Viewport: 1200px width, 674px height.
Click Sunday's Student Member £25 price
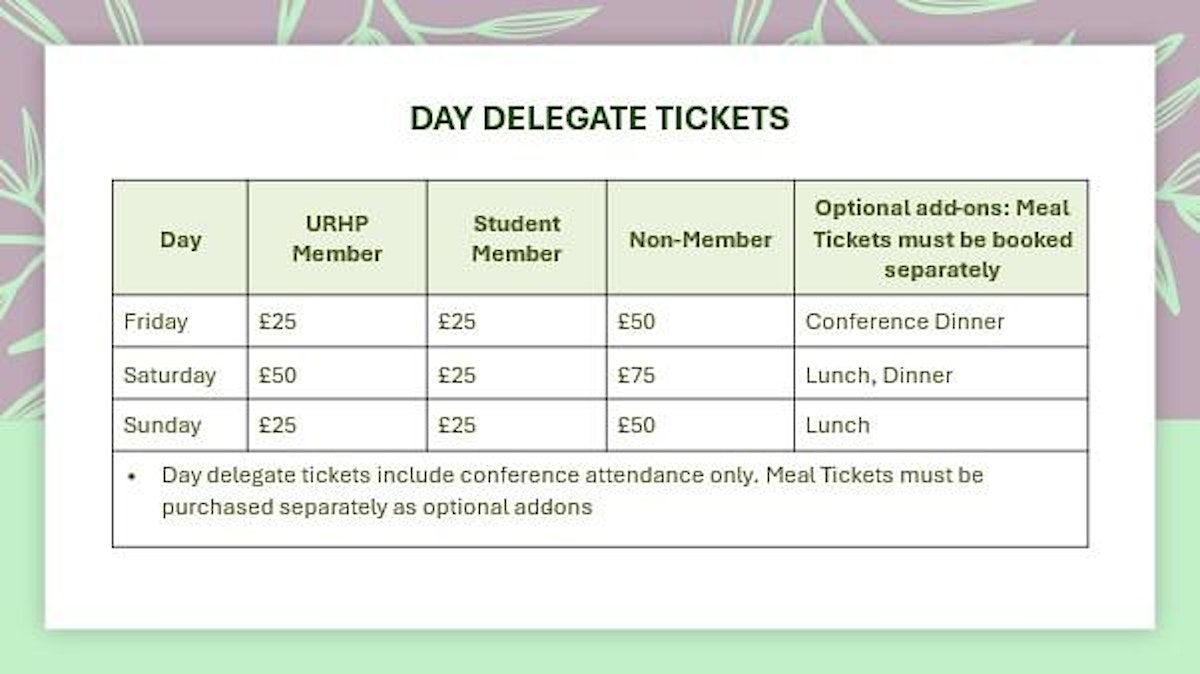[x=457, y=425]
